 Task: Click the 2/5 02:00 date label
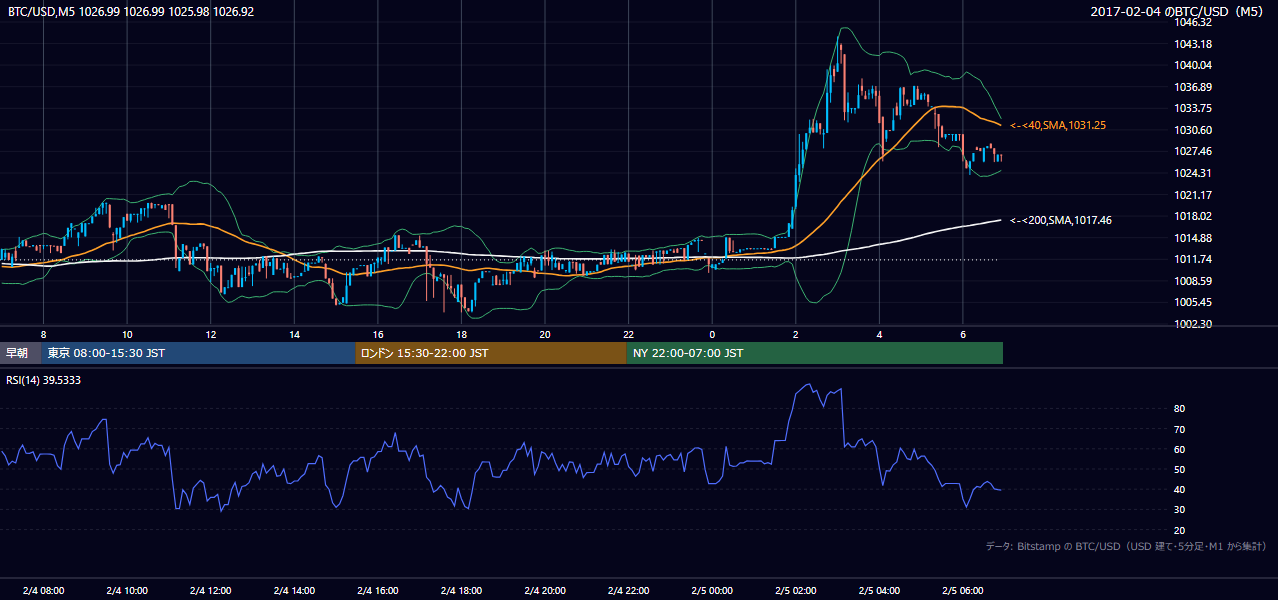pos(795,590)
